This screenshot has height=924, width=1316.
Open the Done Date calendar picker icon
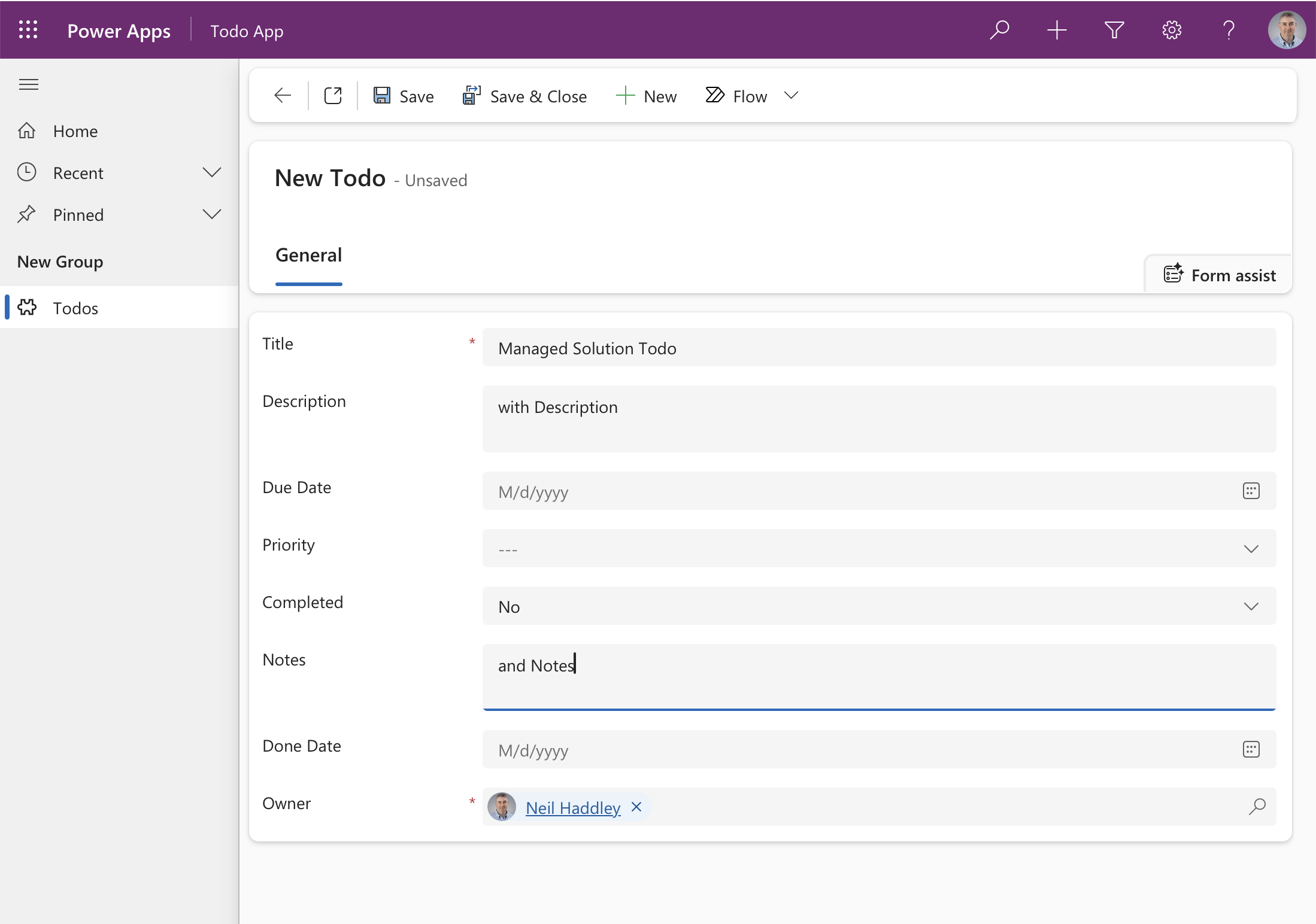(1251, 750)
